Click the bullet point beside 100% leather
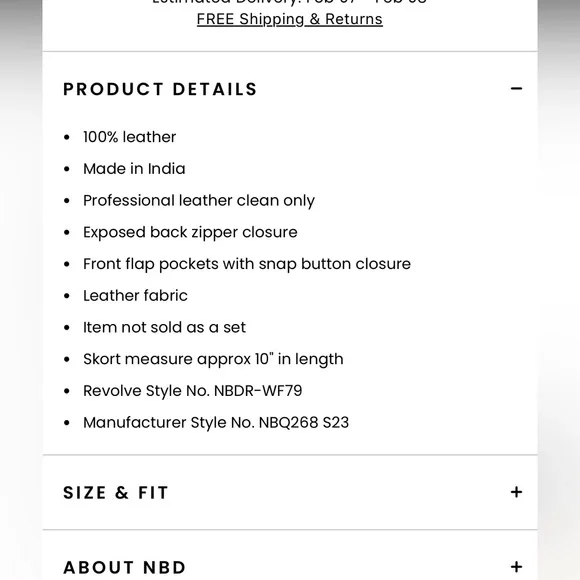The height and width of the screenshot is (580, 580). [x=67, y=137]
